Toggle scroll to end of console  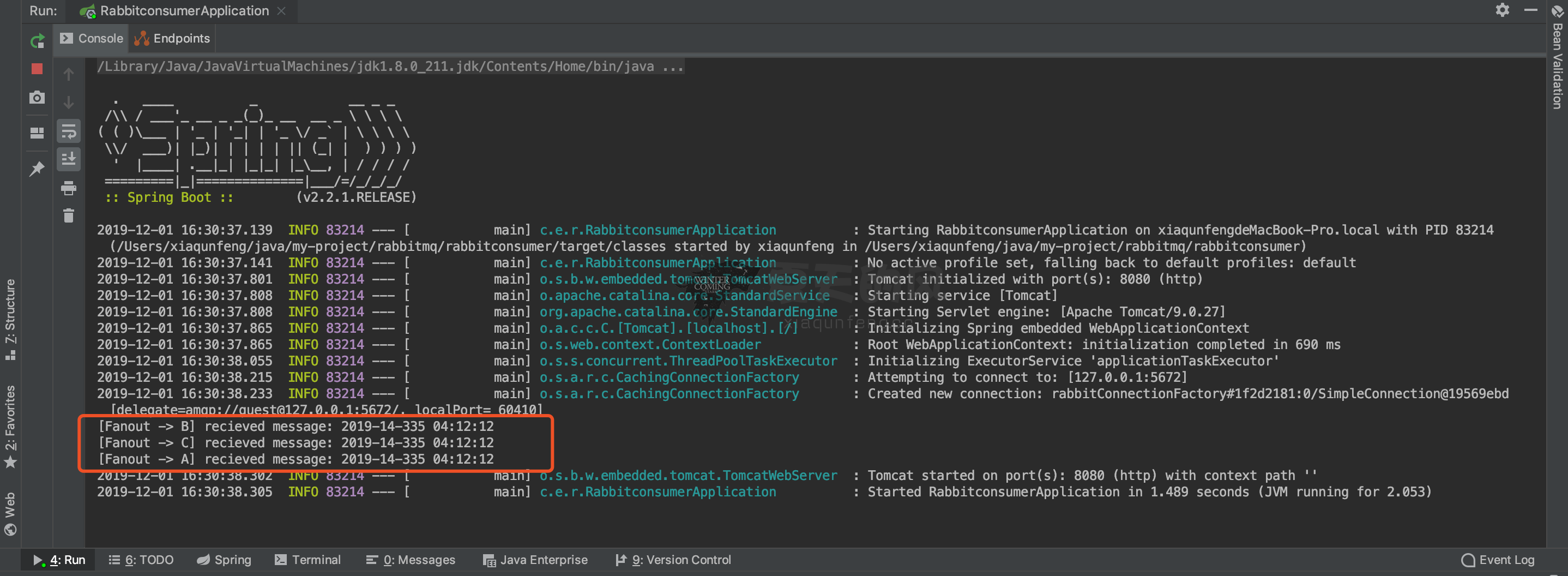point(69,159)
